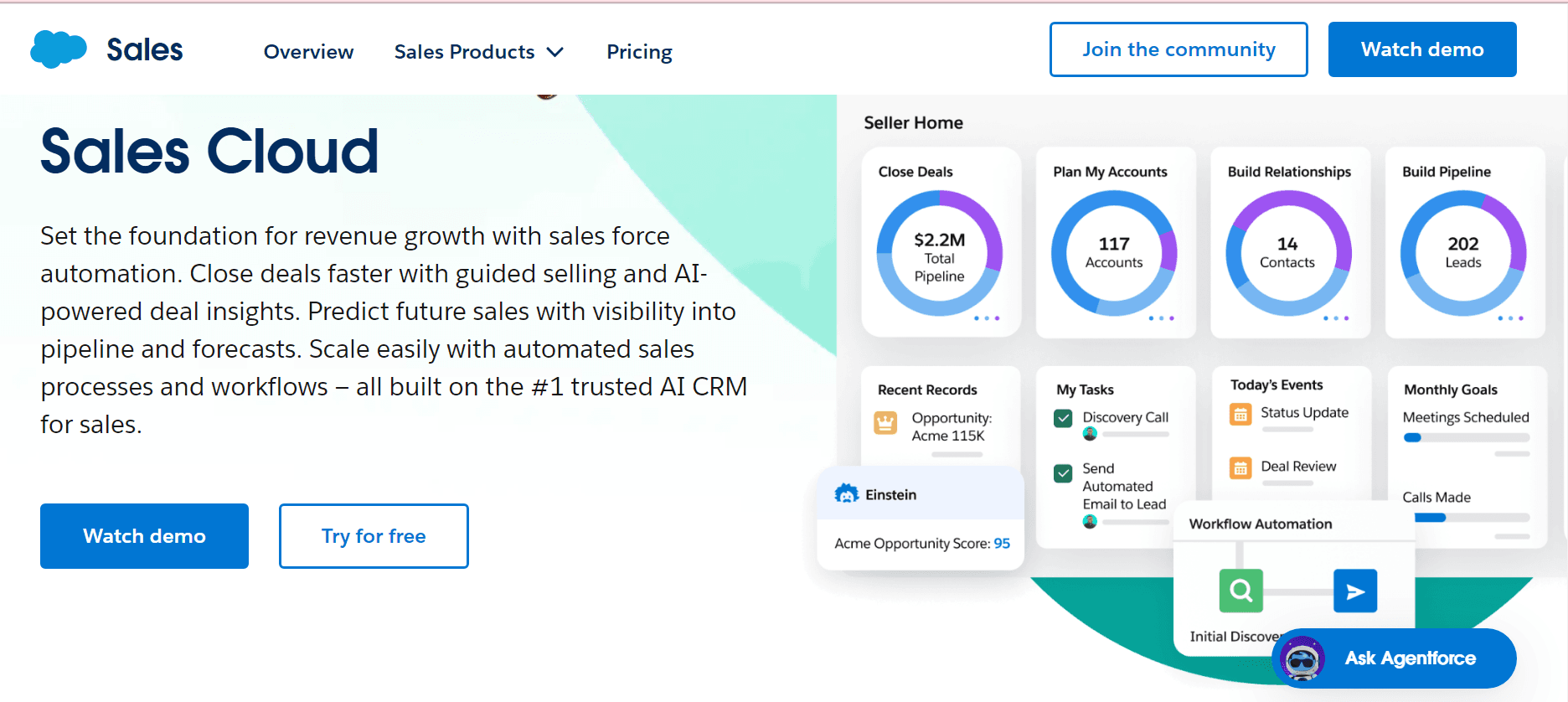Toggle Send Automated Email to Lead checkbox
Image resolution: width=1568 pixels, height=702 pixels.
pyautogui.click(x=1063, y=473)
